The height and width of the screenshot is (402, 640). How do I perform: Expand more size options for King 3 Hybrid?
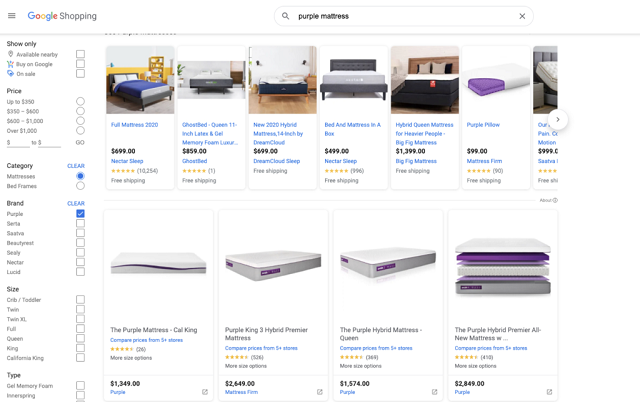[x=246, y=366]
